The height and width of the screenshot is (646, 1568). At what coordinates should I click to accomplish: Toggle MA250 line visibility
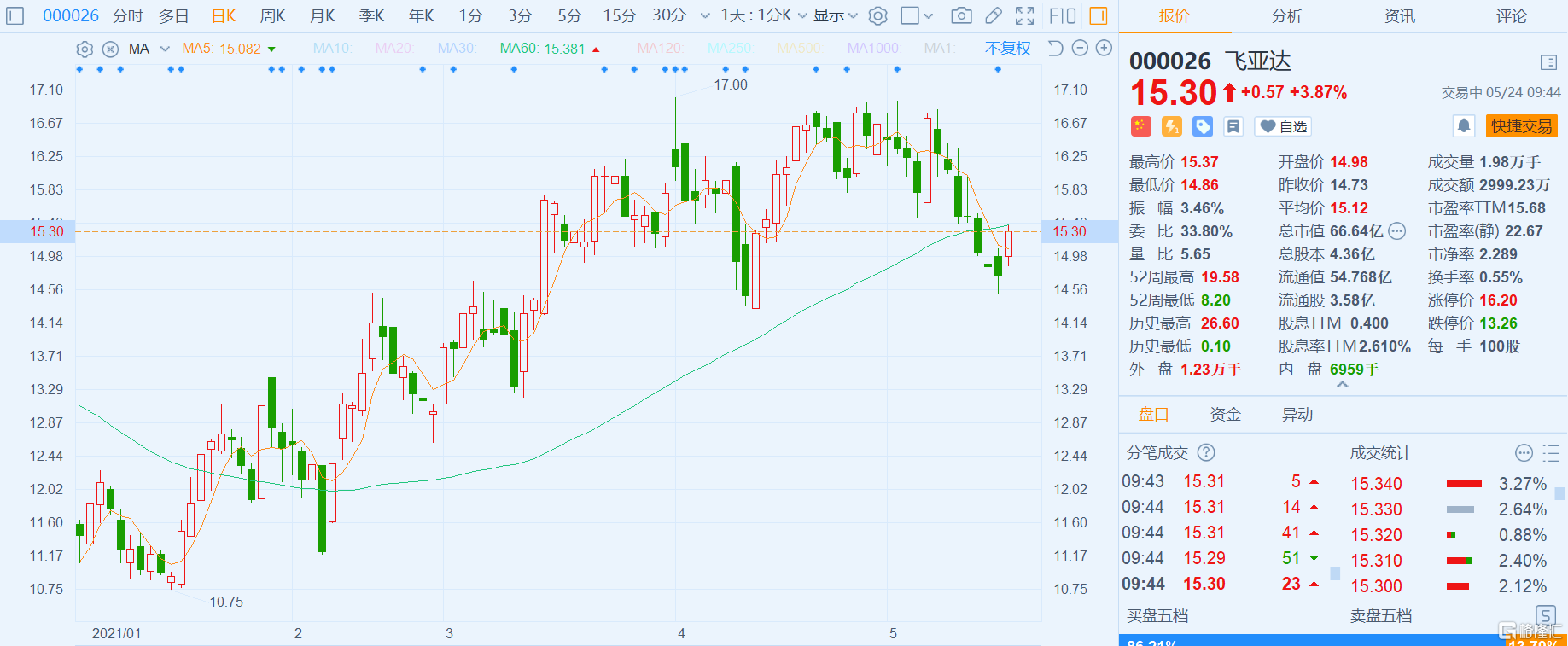point(730,49)
